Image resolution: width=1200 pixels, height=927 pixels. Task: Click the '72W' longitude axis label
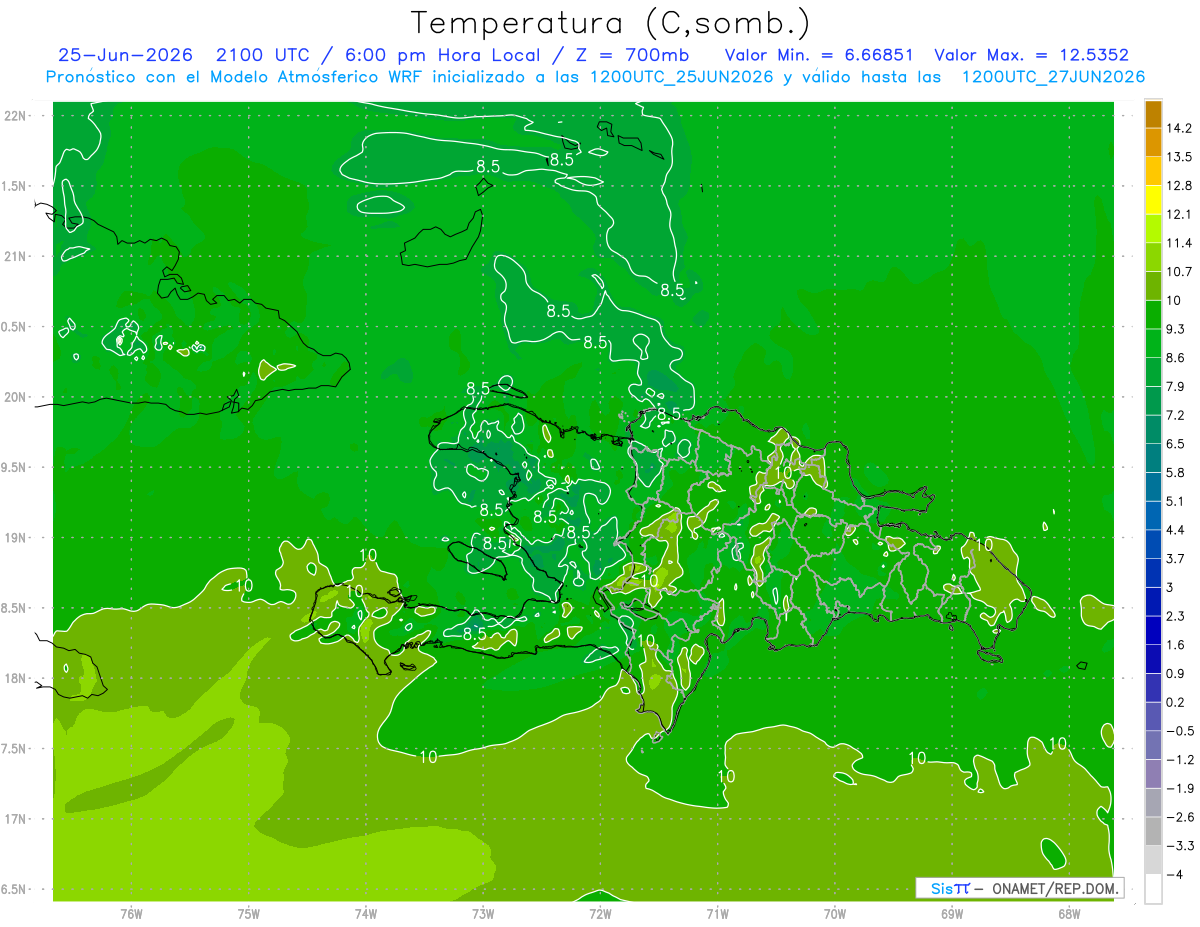click(600, 913)
